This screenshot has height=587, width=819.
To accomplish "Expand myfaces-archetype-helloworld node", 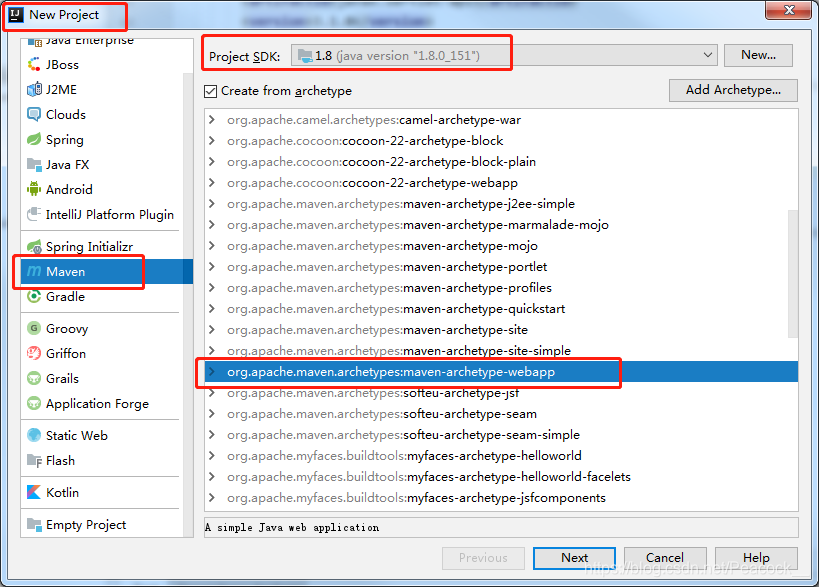I will 212,455.
